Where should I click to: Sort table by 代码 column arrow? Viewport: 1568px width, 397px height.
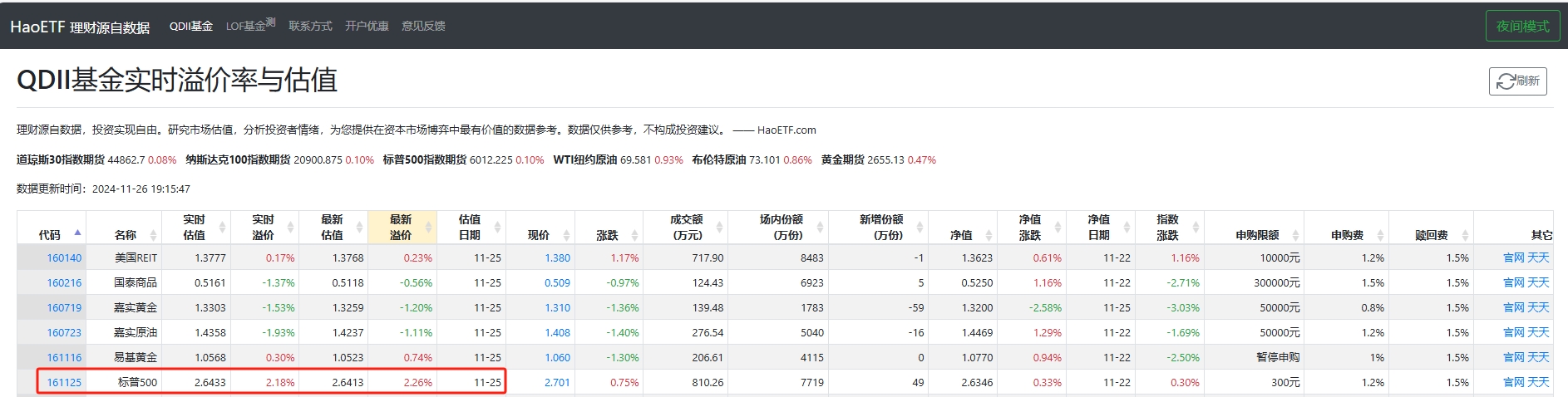77,233
